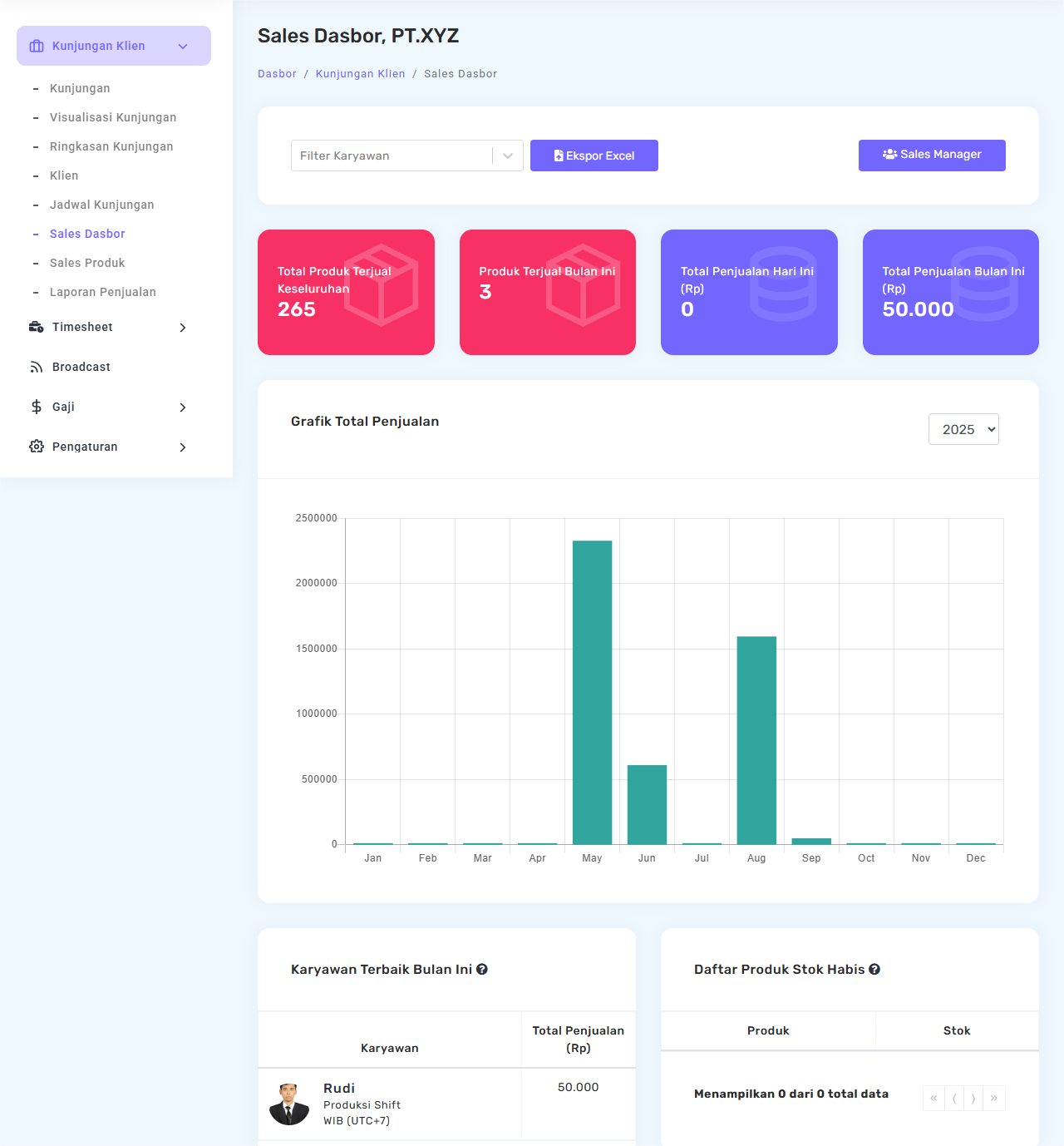Click the Timesheet sidebar icon
The height and width of the screenshot is (1146, 1064).
tap(37, 327)
